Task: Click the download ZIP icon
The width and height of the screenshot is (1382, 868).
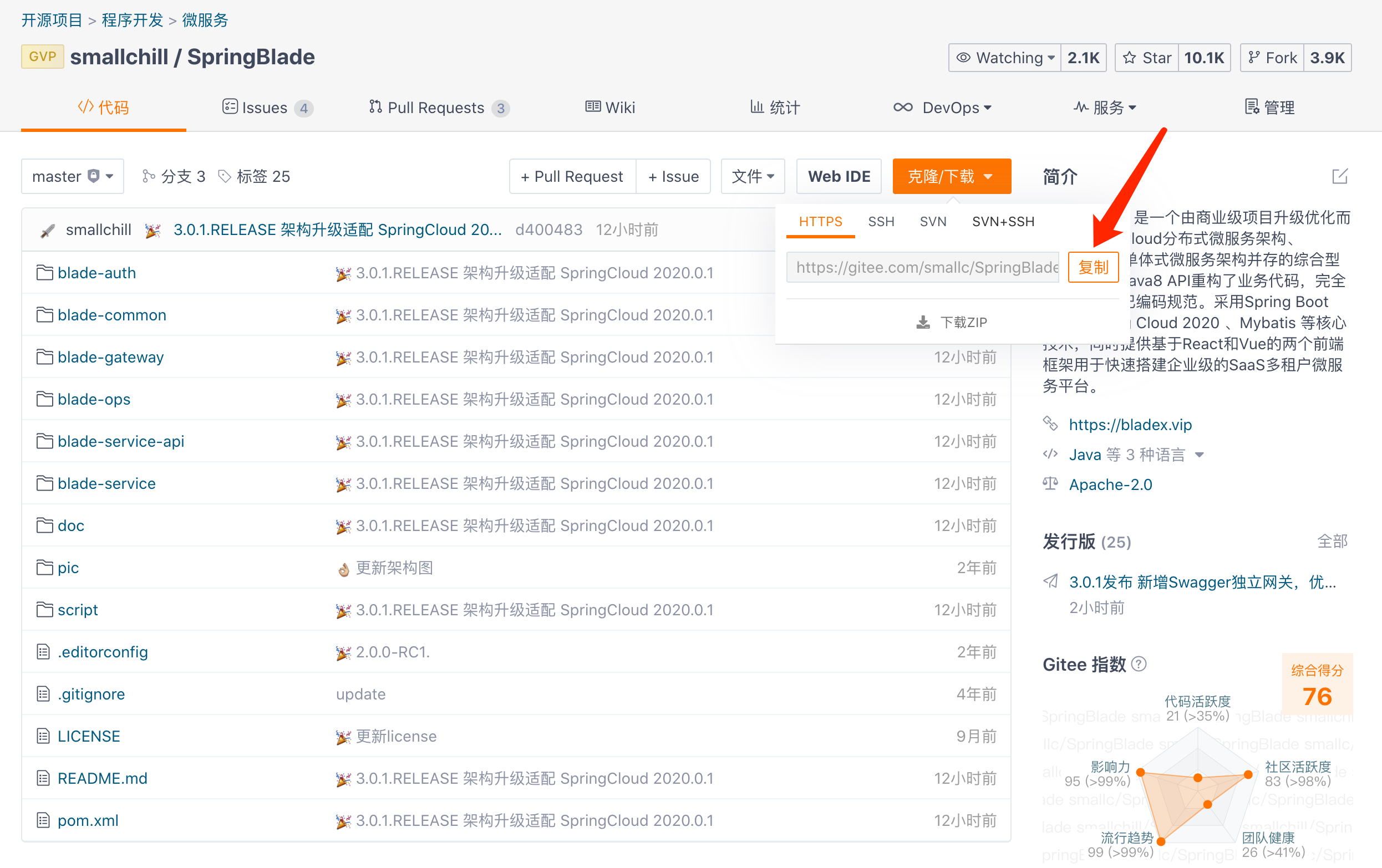Action: [923, 323]
